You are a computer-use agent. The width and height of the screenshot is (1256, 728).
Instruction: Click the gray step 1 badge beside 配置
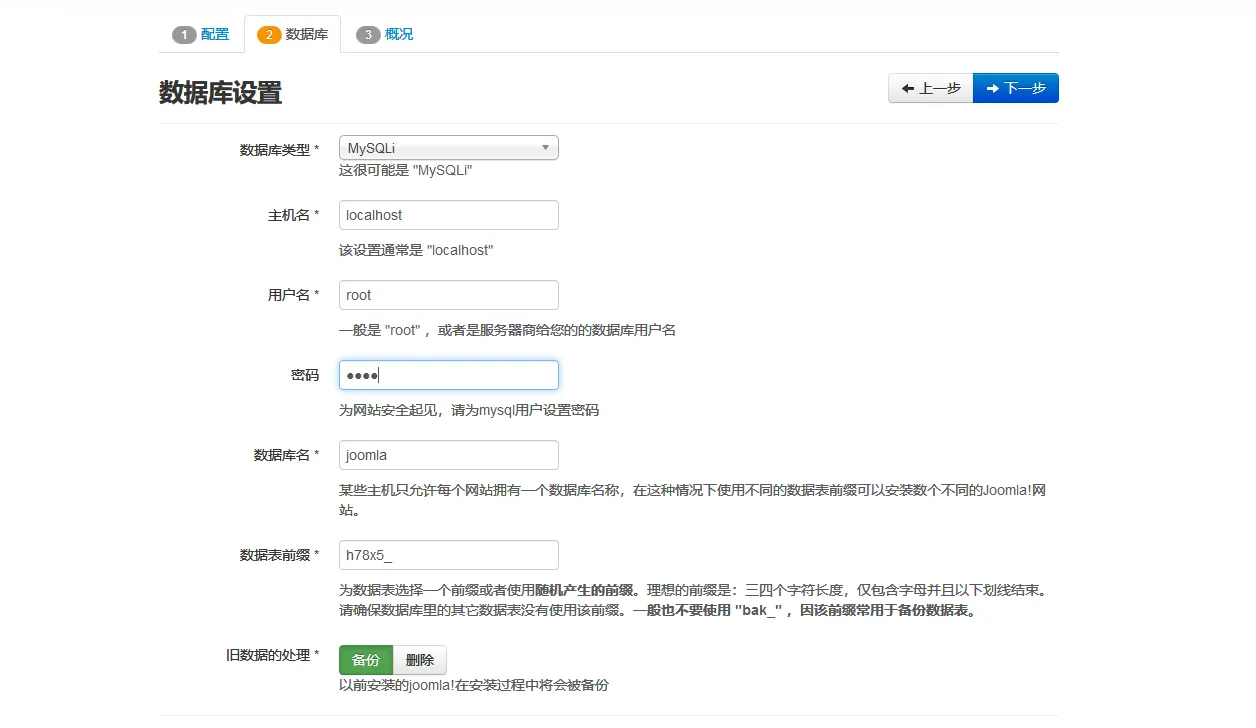[x=184, y=35]
